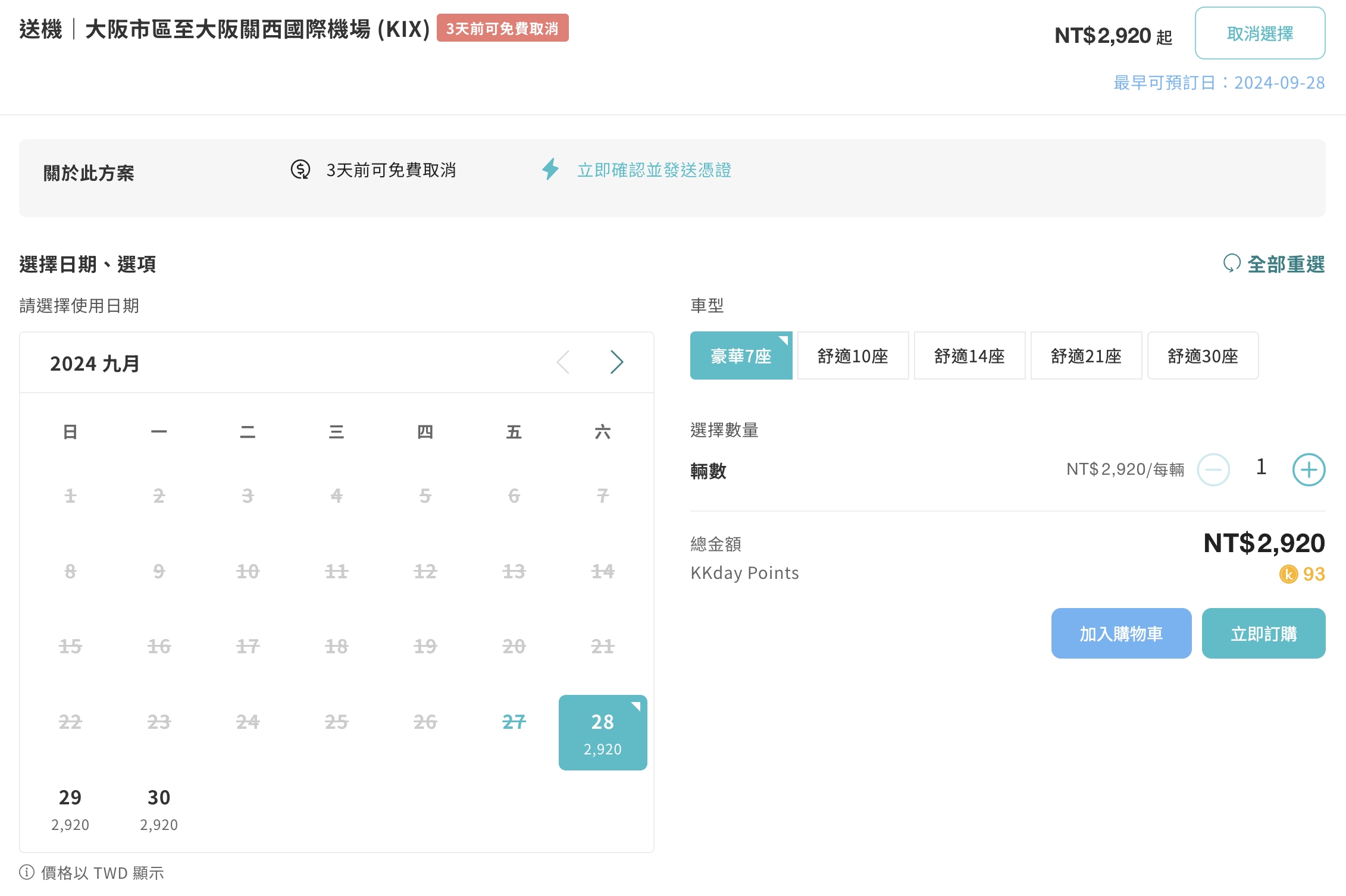Click the lightning instant confirmation icon
The height and width of the screenshot is (896, 1346).
point(550,170)
